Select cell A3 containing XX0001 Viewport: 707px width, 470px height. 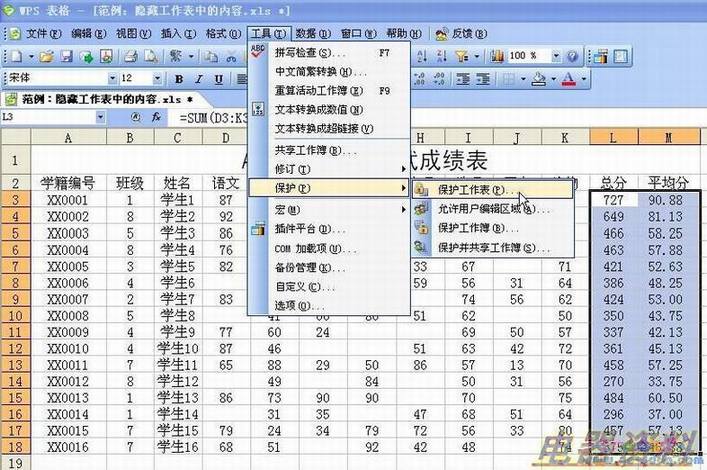(67, 200)
